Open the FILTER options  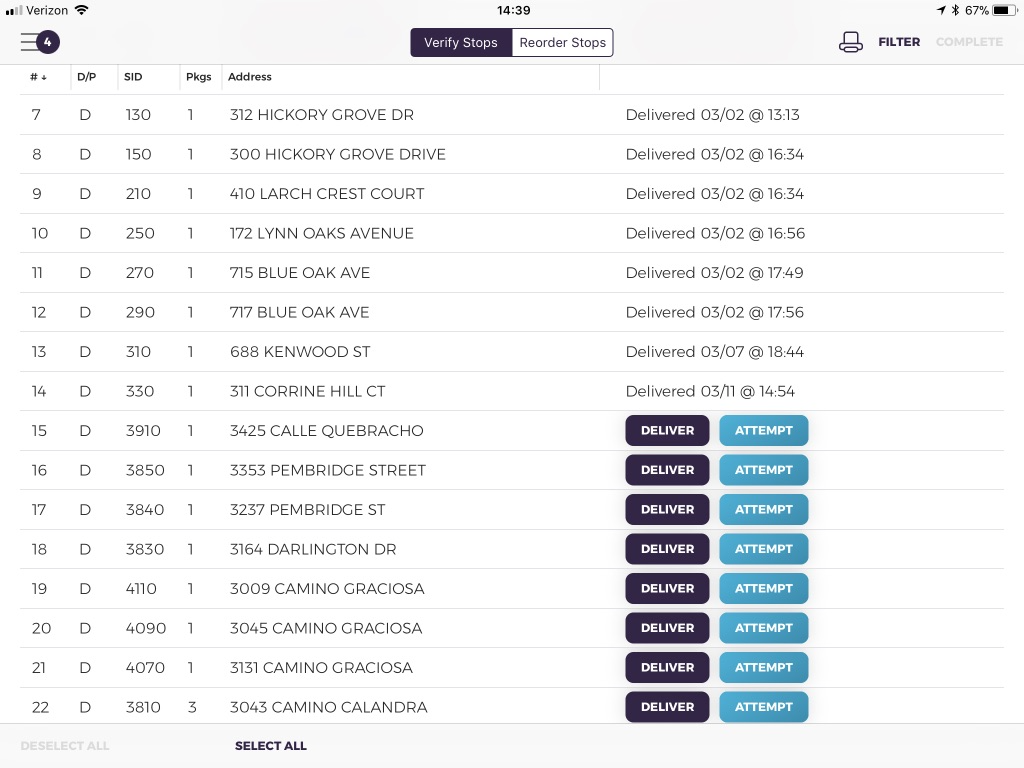coord(898,42)
